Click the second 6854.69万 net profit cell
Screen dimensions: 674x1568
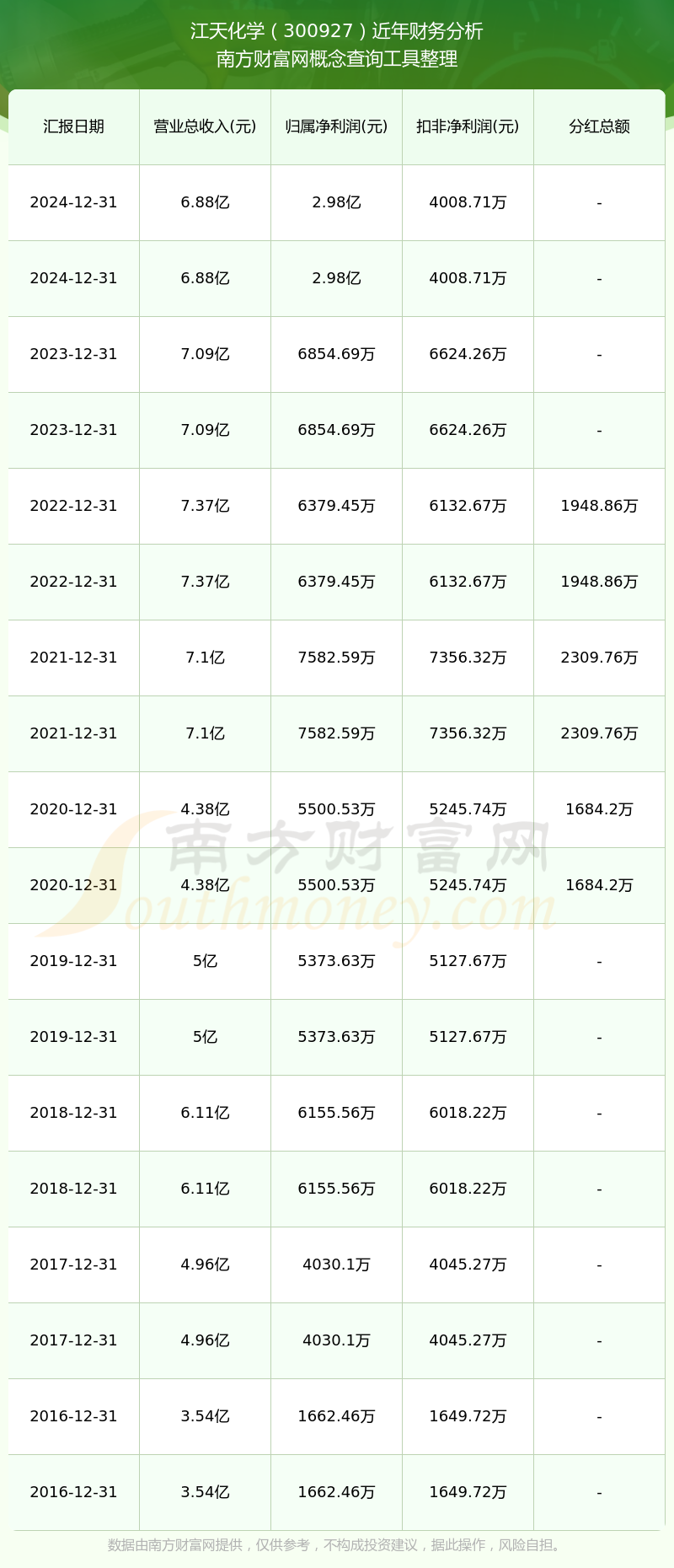click(336, 430)
